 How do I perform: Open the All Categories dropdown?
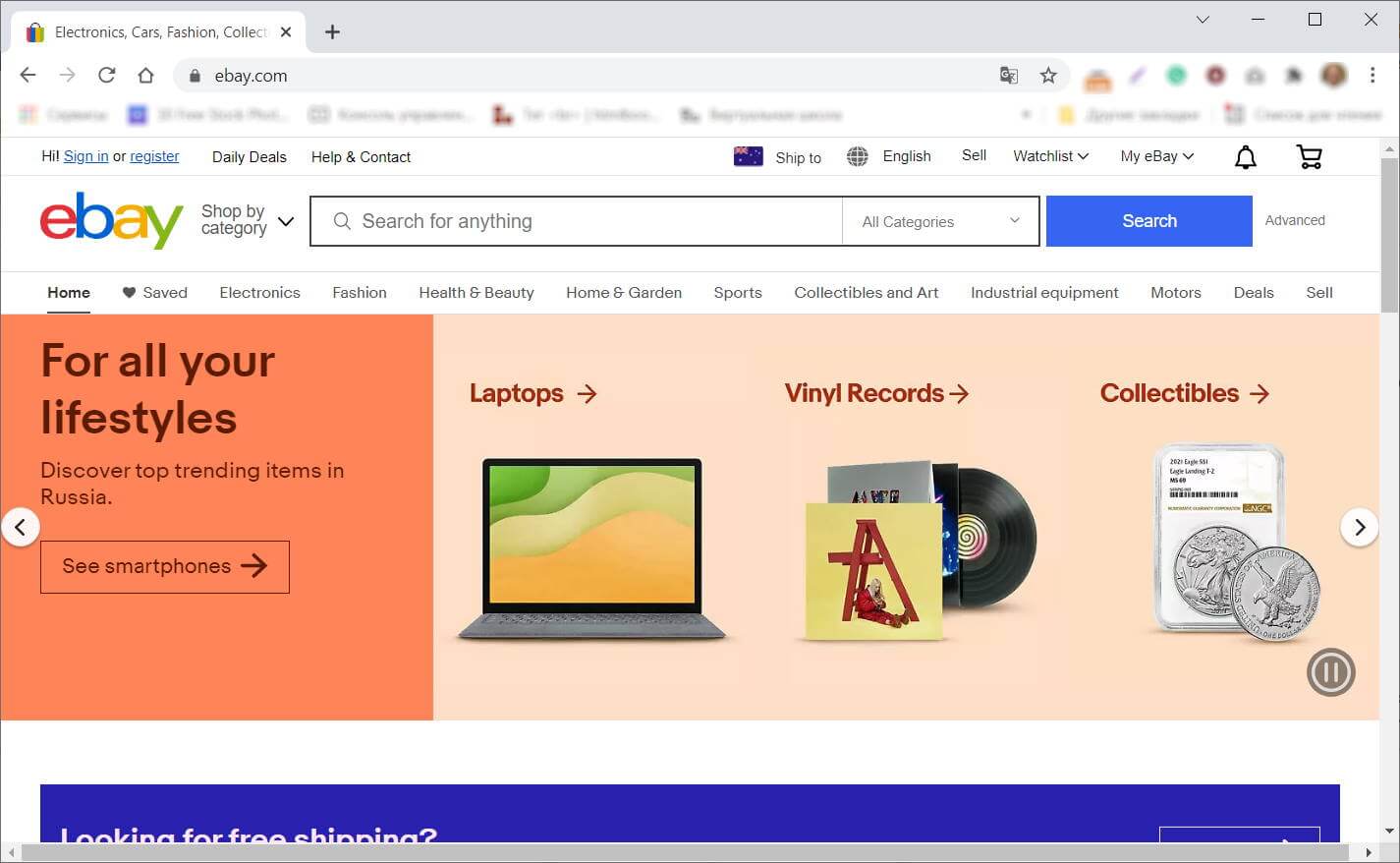pyautogui.click(x=940, y=221)
